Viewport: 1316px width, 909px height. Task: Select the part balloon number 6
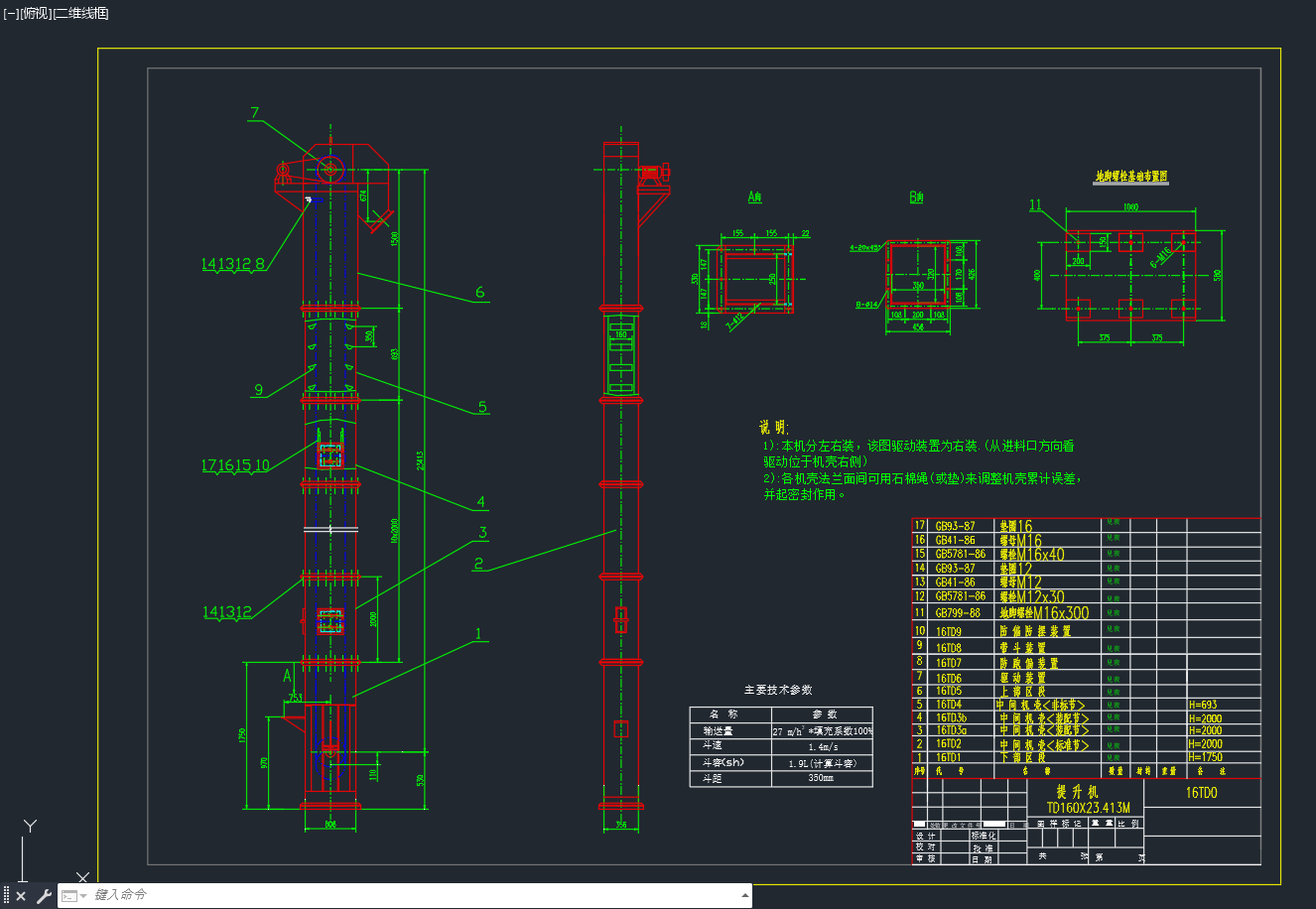click(480, 292)
